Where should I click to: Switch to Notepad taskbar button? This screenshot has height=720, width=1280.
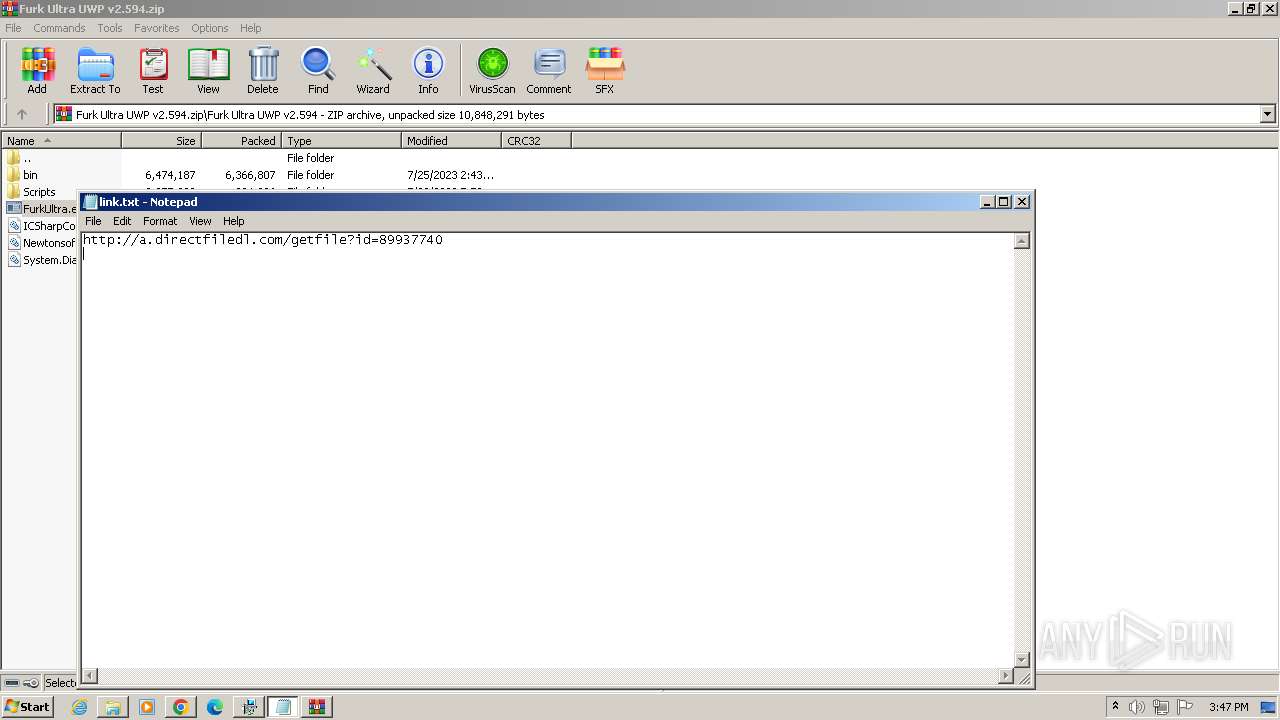point(283,707)
